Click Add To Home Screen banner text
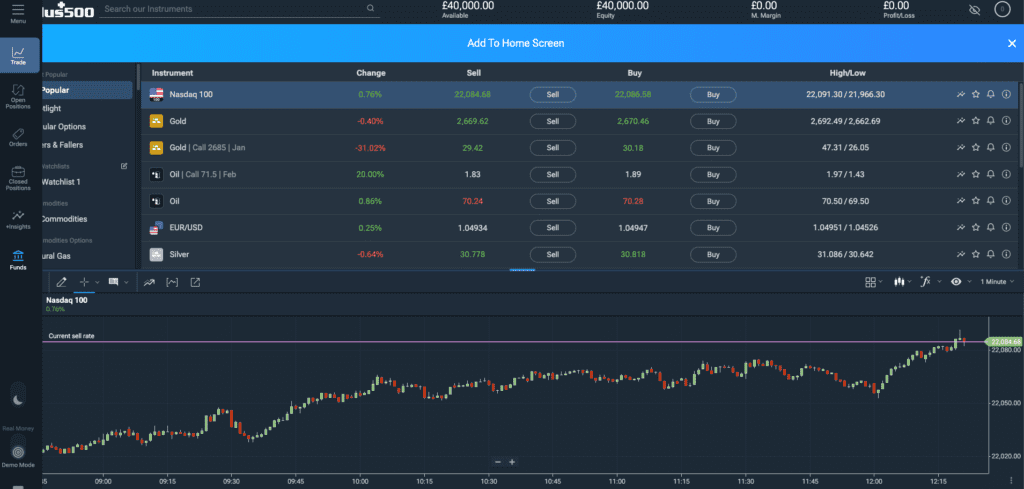Image resolution: width=1024 pixels, height=489 pixels. 515,43
